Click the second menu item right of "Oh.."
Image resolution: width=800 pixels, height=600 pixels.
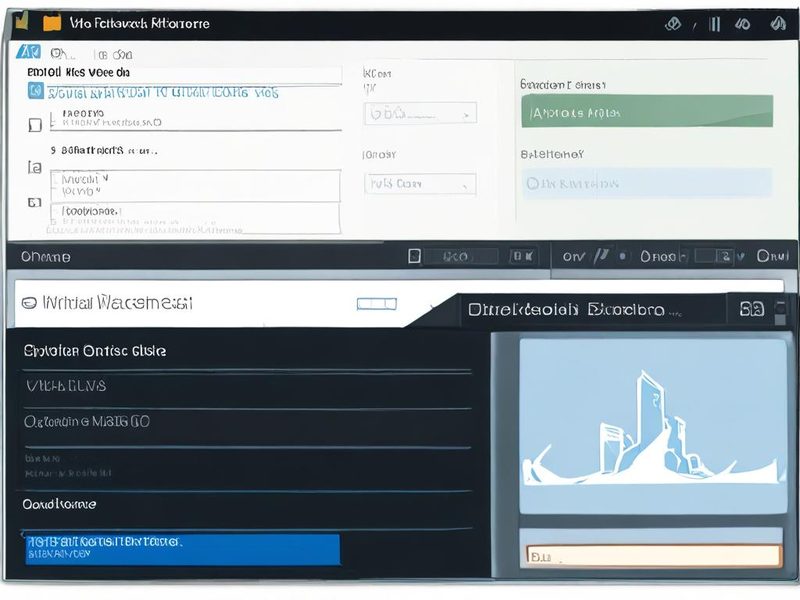pyautogui.click(x=115, y=55)
